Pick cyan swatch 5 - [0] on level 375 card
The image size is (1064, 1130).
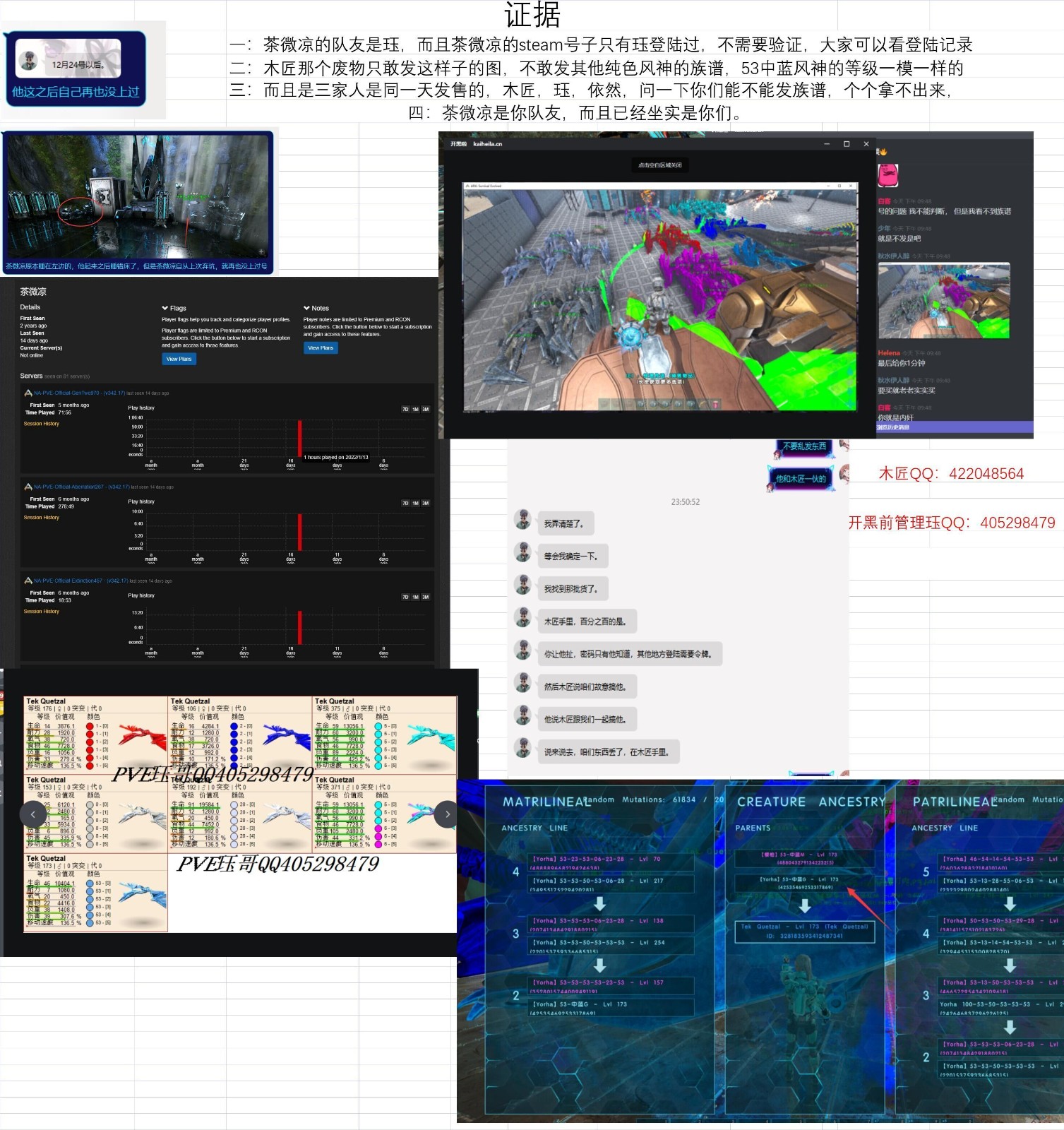(378, 726)
